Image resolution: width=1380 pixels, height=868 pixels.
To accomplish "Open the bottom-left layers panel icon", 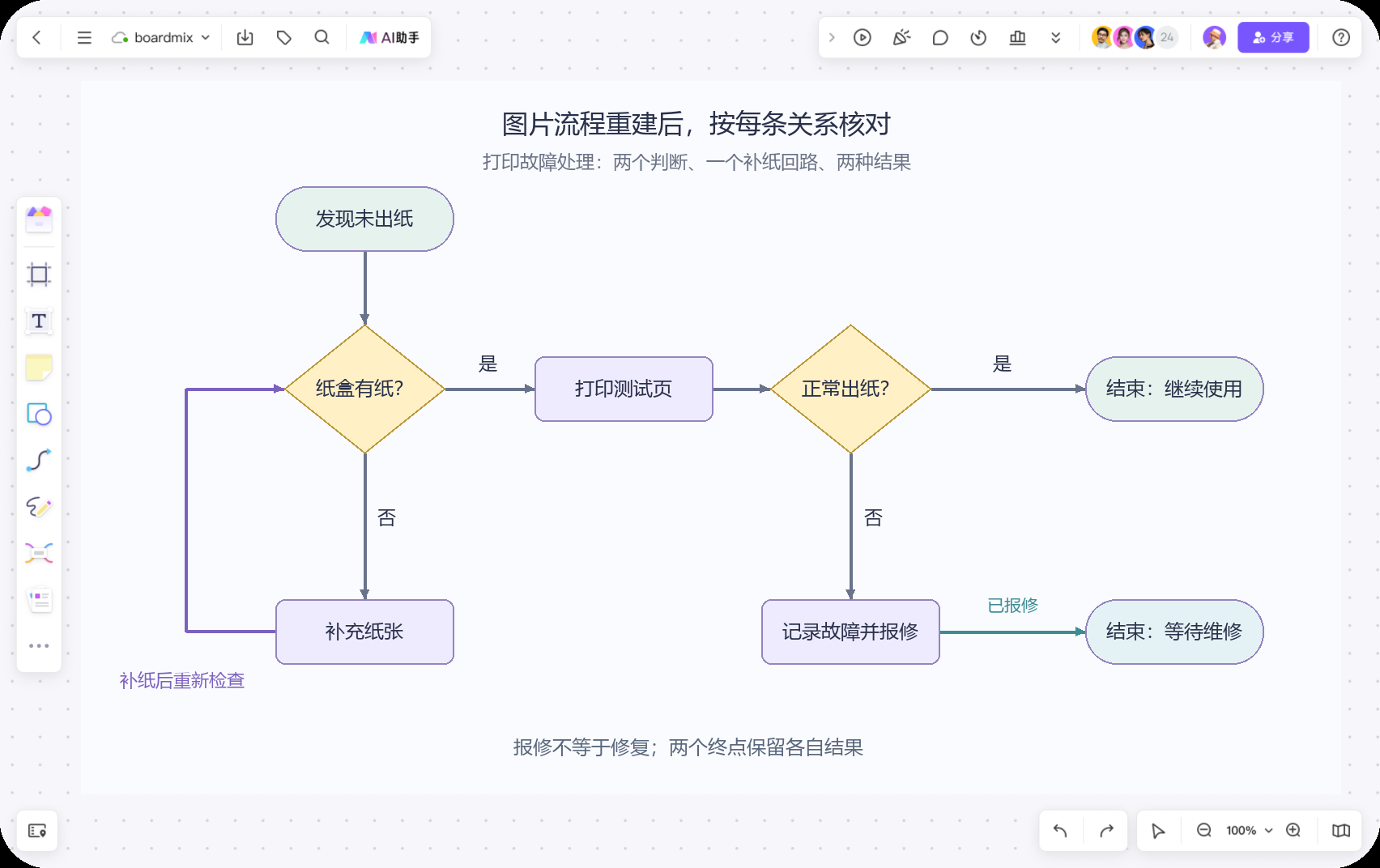I will [37, 831].
